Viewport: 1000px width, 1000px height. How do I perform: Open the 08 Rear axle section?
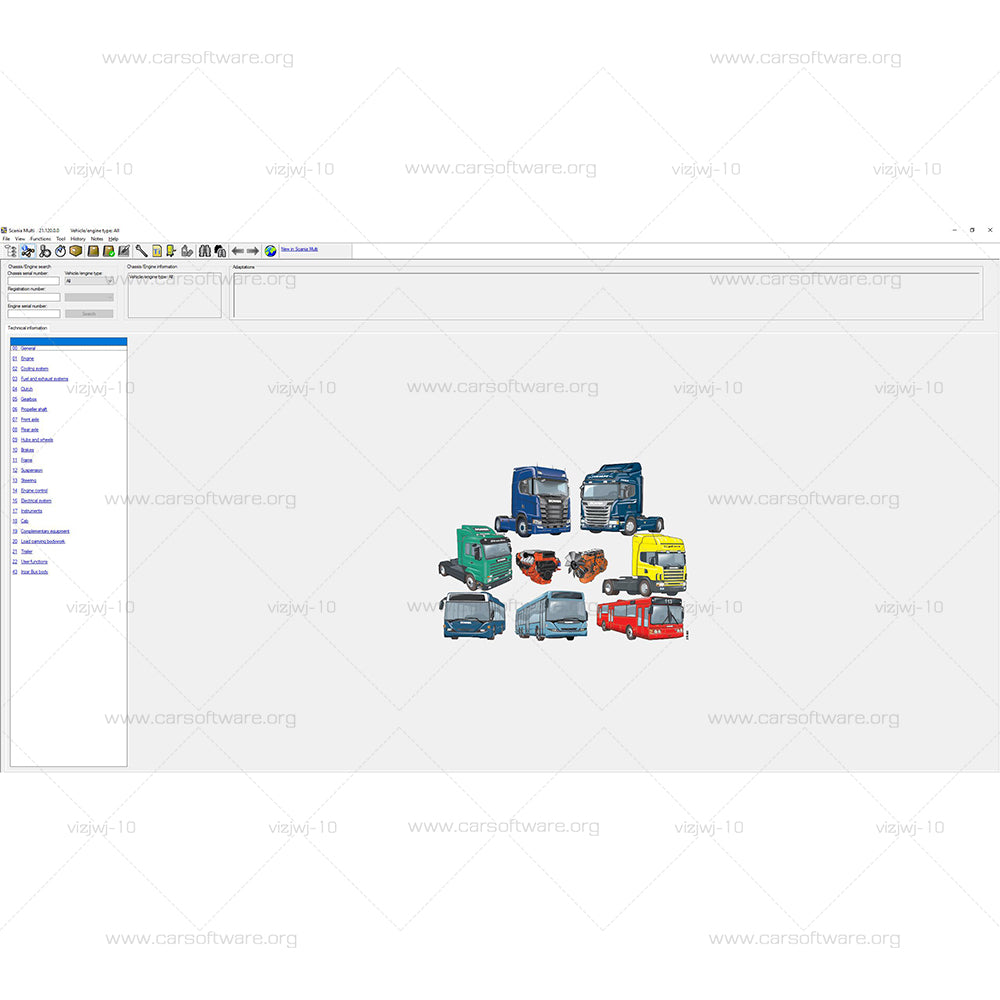(x=26, y=430)
